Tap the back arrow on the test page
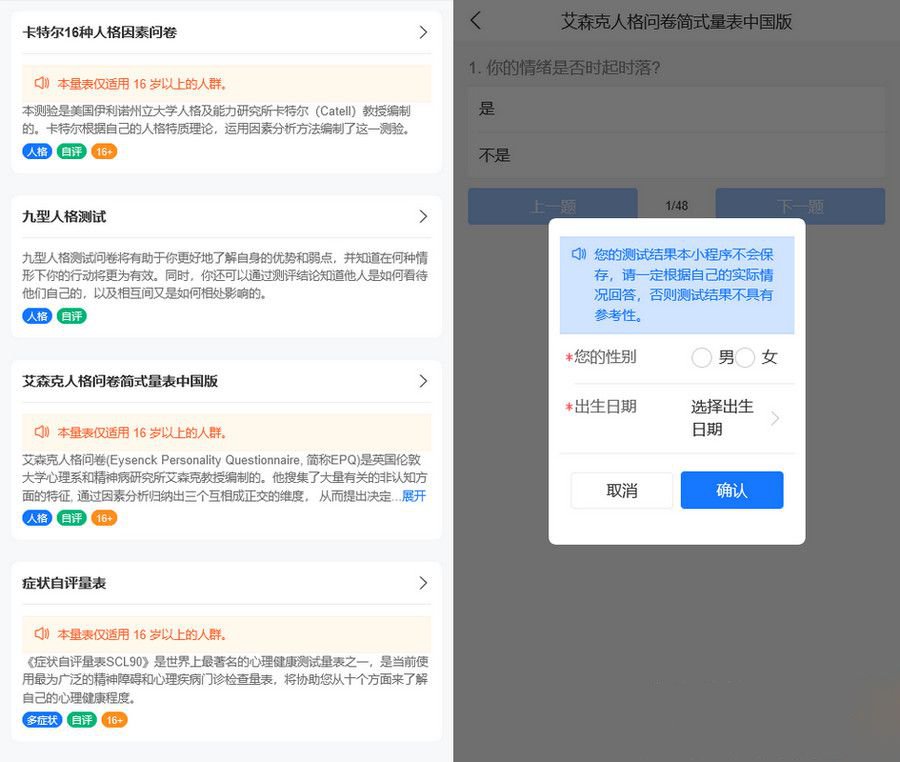This screenshot has width=900, height=762. coord(474,20)
